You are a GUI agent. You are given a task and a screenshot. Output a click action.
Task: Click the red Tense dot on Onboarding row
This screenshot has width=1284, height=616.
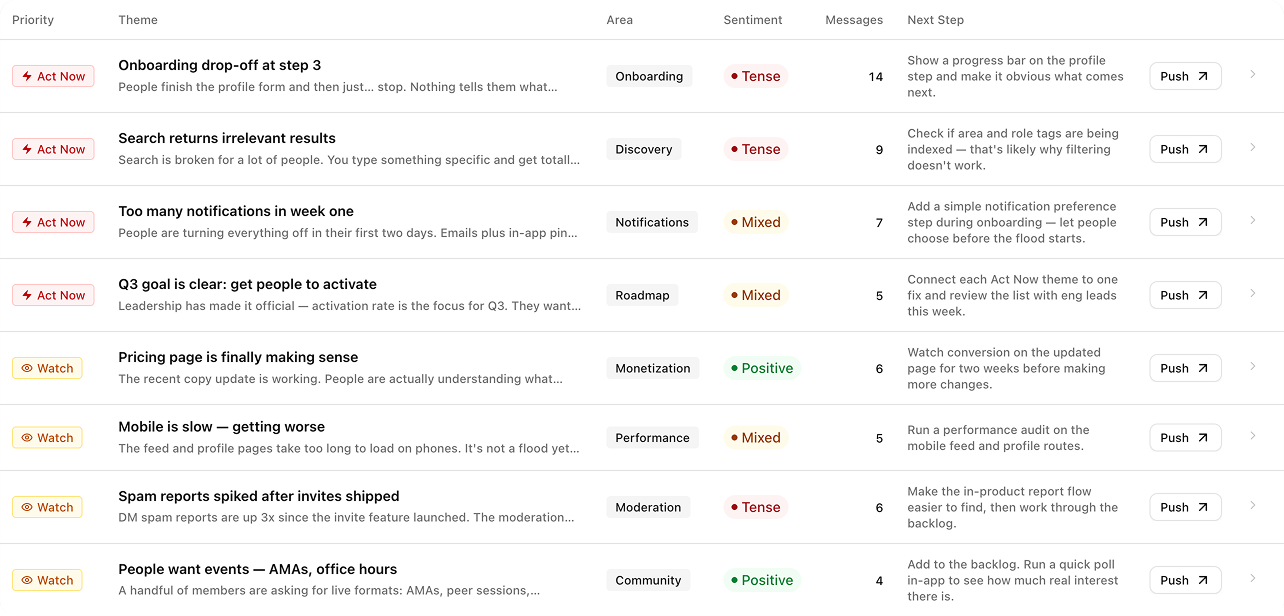(x=734, y=76)
